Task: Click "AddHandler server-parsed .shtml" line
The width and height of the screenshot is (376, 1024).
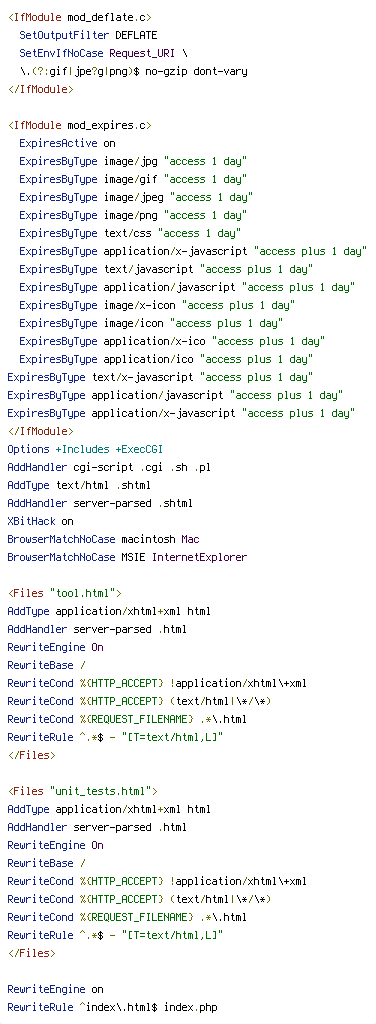Action: [100, 503]
